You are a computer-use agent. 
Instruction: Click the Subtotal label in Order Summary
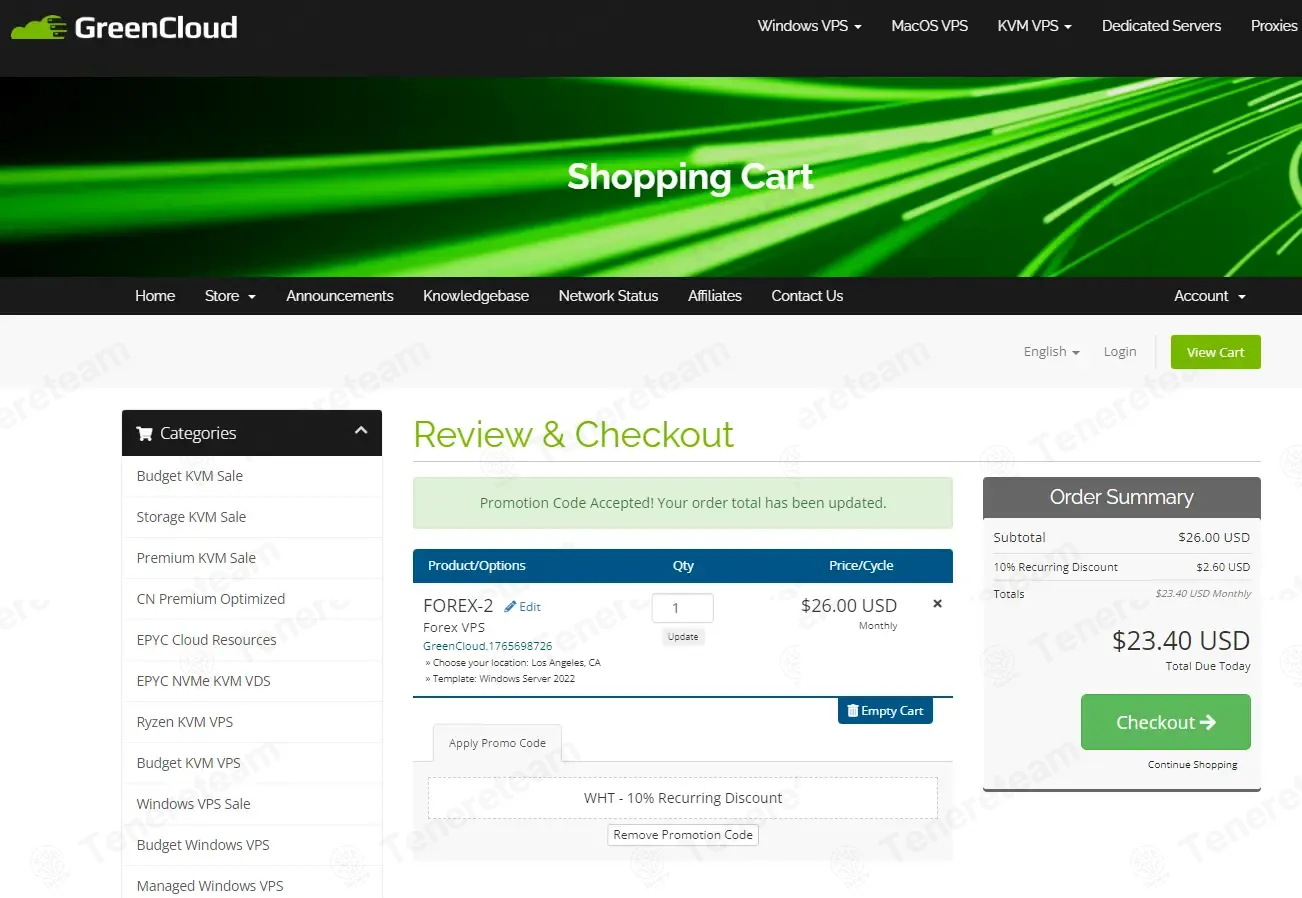[x=1019, y=537]
